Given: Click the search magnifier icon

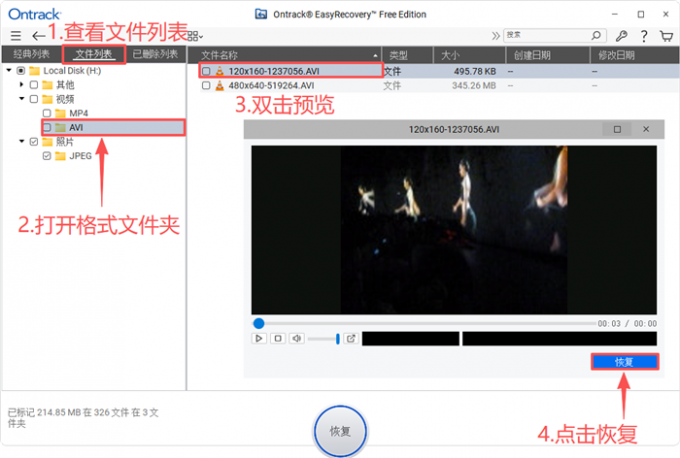Looking at the screenshot, I should click(x=596, y=35).
